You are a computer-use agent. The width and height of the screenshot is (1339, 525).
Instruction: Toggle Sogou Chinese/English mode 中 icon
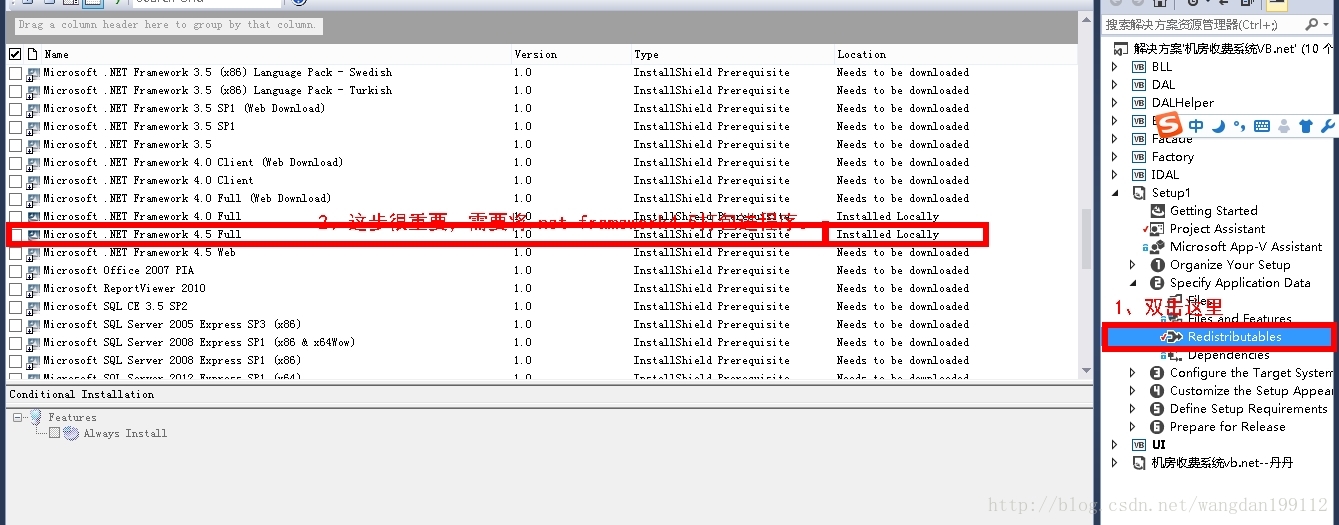pyautogui.click(x=1197, y=126)
